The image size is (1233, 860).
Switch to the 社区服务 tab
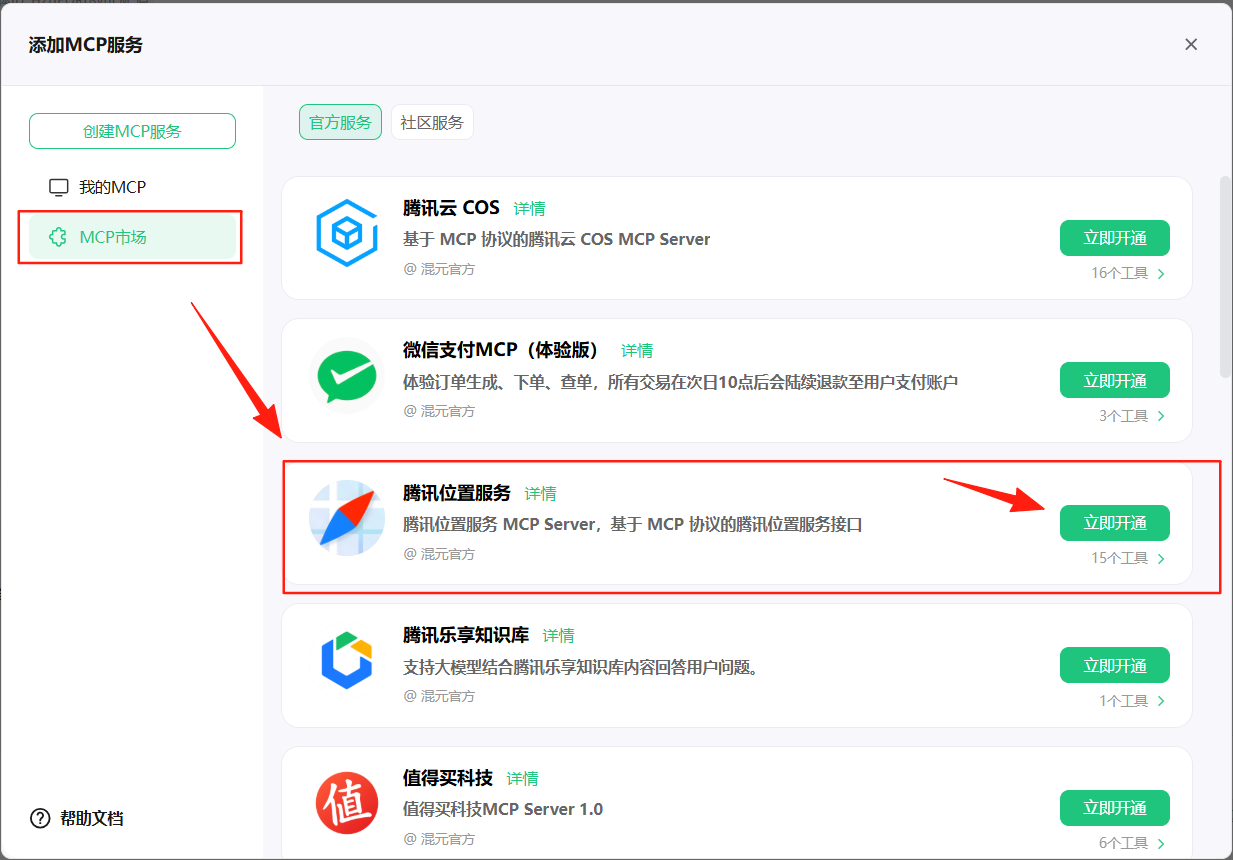(432, 122)
